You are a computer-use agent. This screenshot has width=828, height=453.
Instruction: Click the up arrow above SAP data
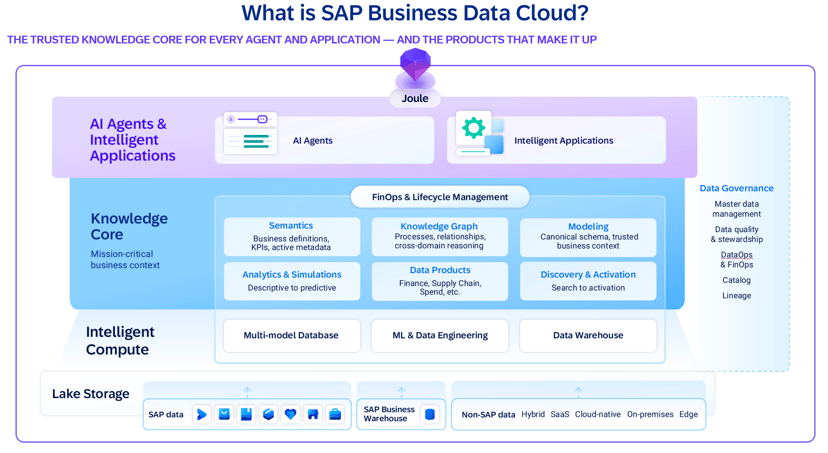247,391
